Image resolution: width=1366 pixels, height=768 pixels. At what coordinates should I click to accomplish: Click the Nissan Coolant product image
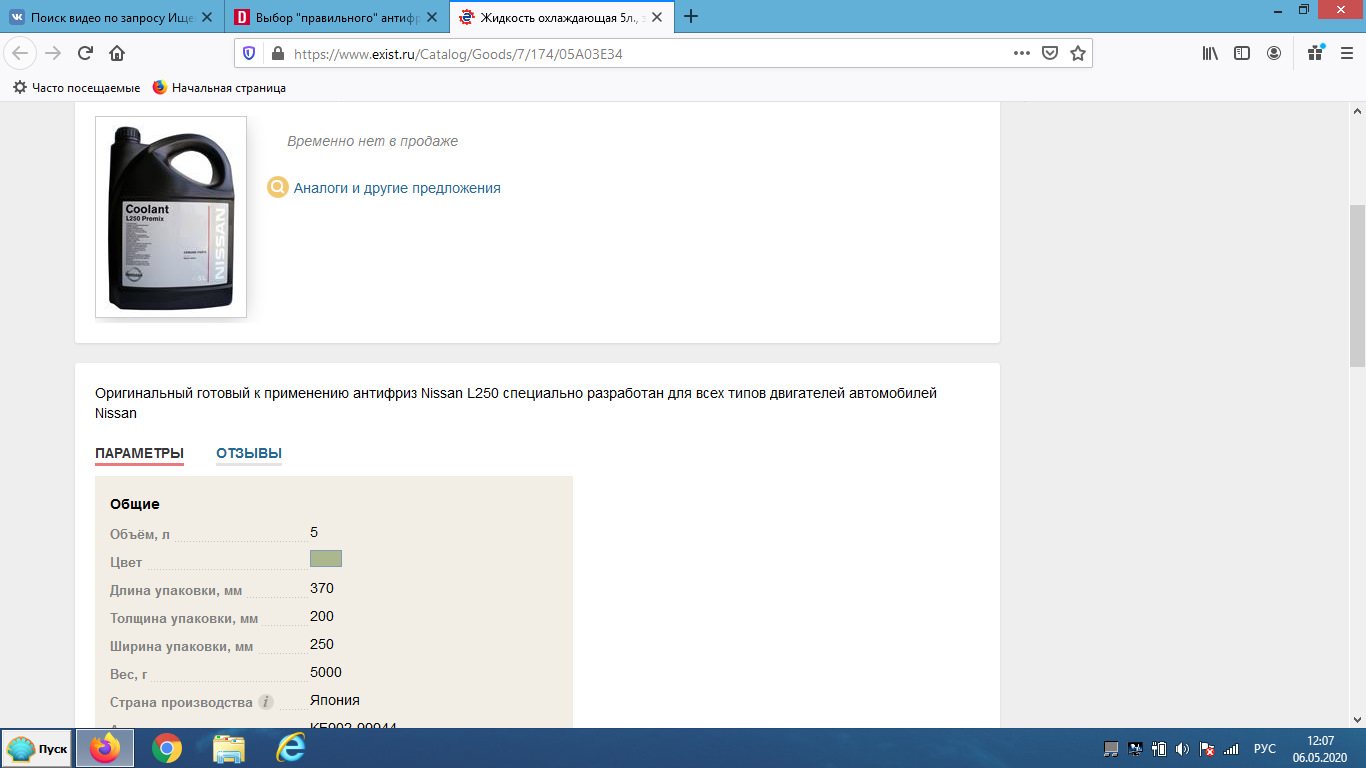click(171, 217)
